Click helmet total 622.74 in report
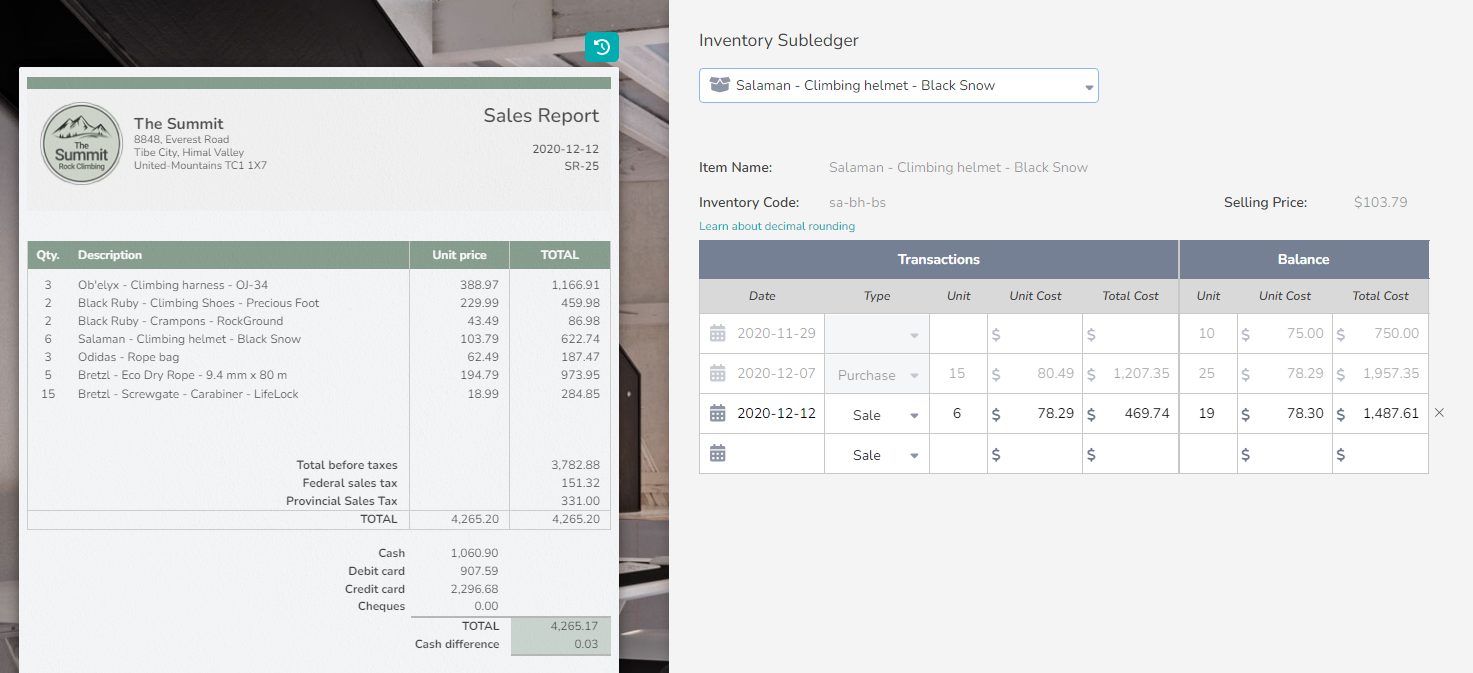 [x=580, y=339]
